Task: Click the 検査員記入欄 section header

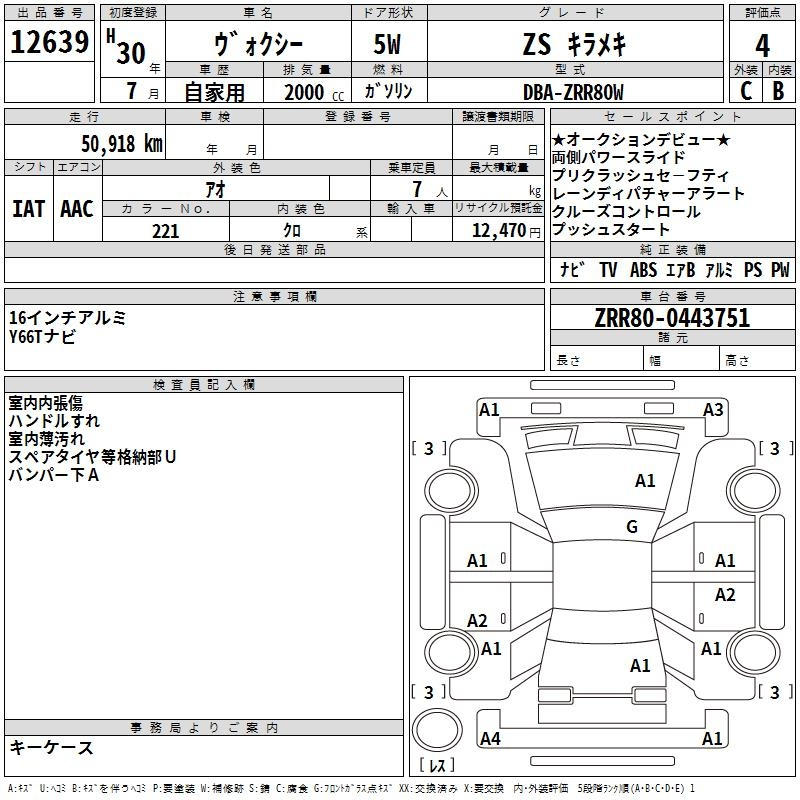Action: (204, 385)
